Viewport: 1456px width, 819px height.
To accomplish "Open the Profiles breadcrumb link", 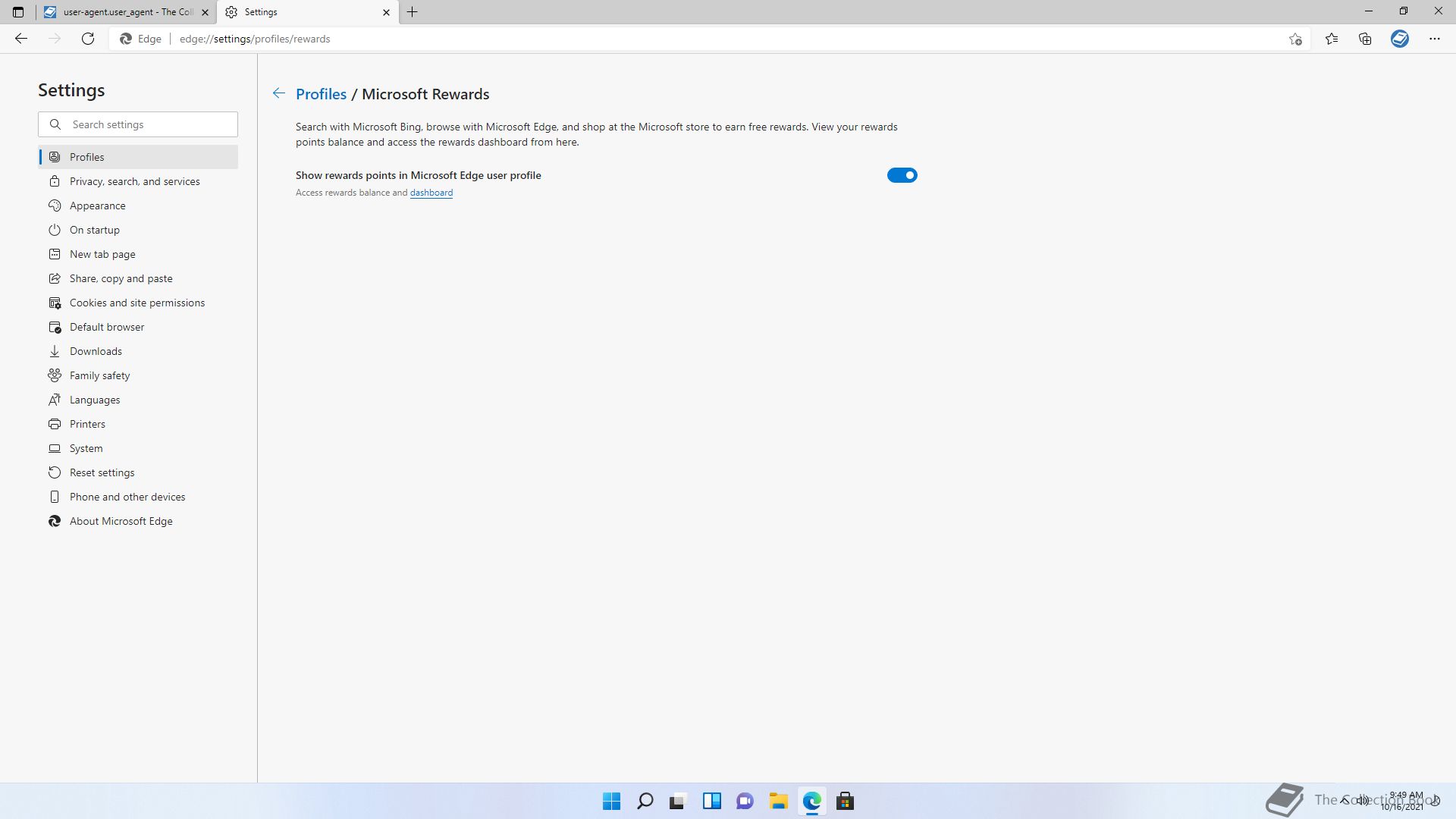I will pos(321,94).
